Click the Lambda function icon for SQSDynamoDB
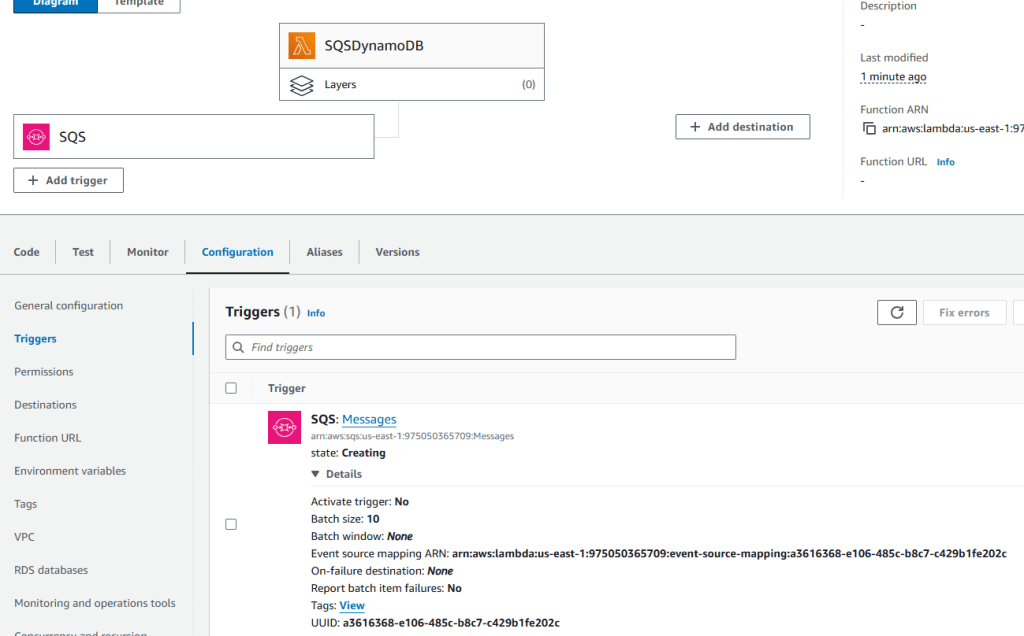The image size is (1024, 636). (302, 46)
